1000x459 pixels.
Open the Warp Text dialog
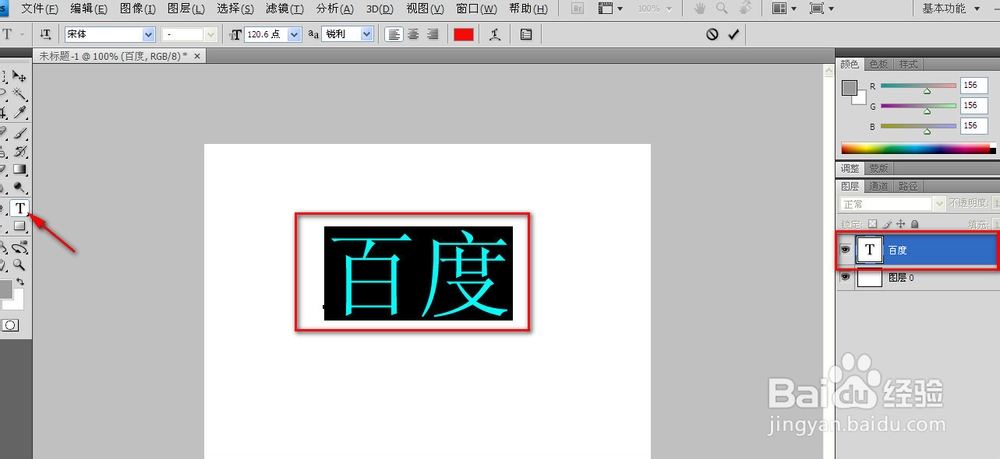click(x=495, y=34)
